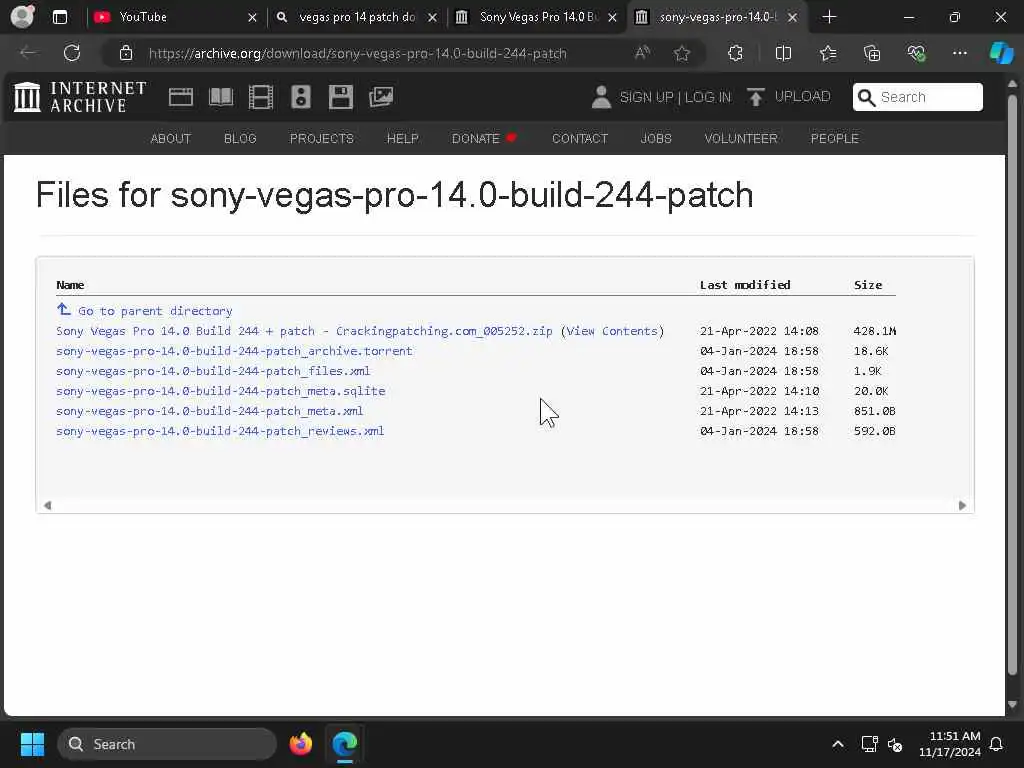Open tab actions menu icon

pyautogui.click(x=59, y=17)
